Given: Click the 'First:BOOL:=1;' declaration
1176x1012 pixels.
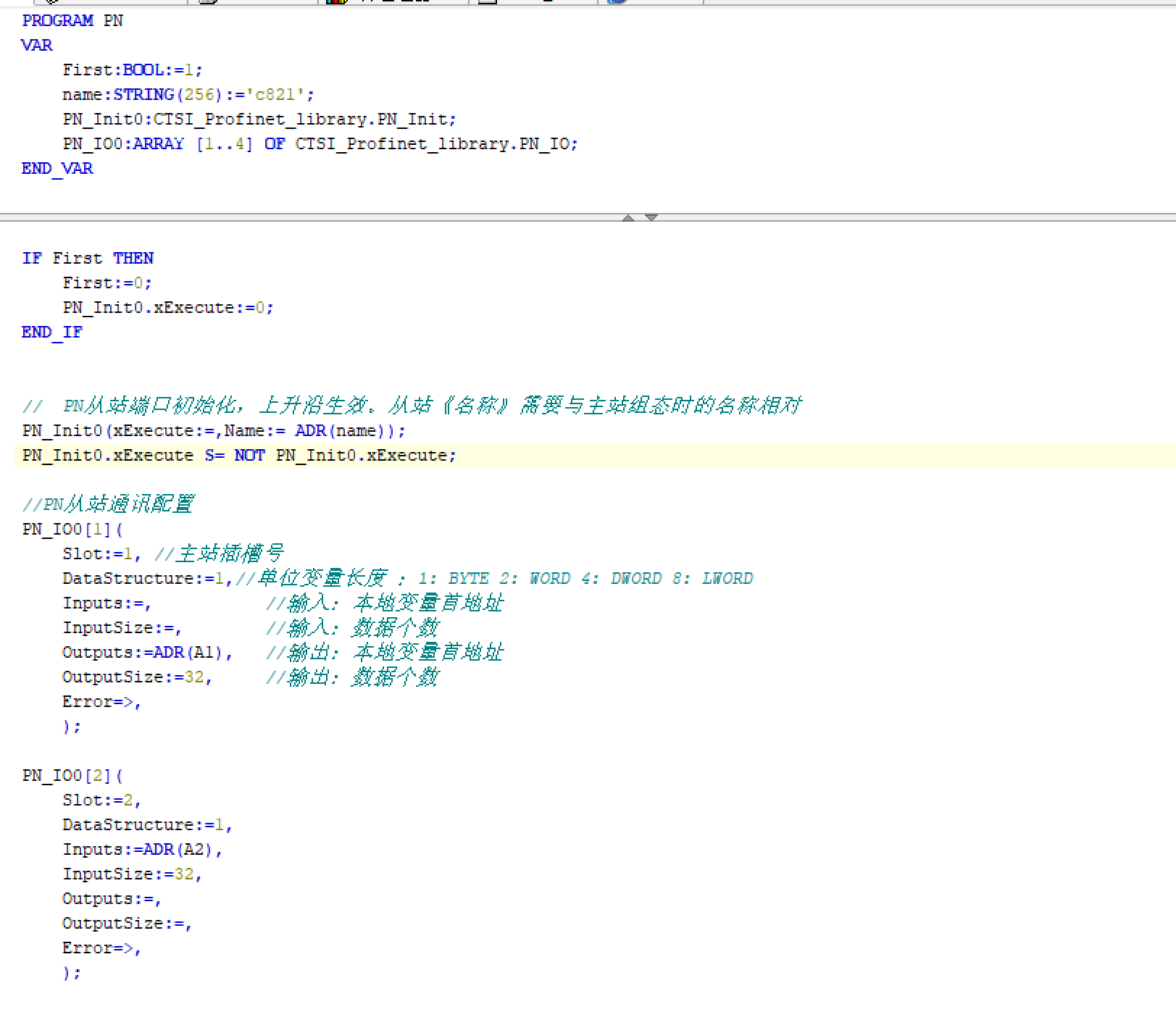Looking at the screenshot, I should click(133, 70).
